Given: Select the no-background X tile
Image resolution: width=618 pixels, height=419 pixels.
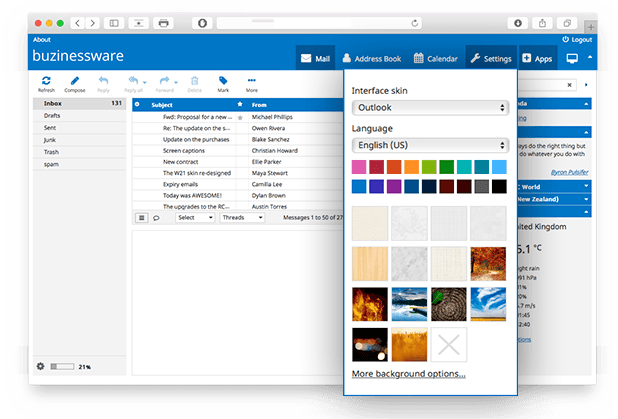Looking at the screenshot, I should pos(450,346).
